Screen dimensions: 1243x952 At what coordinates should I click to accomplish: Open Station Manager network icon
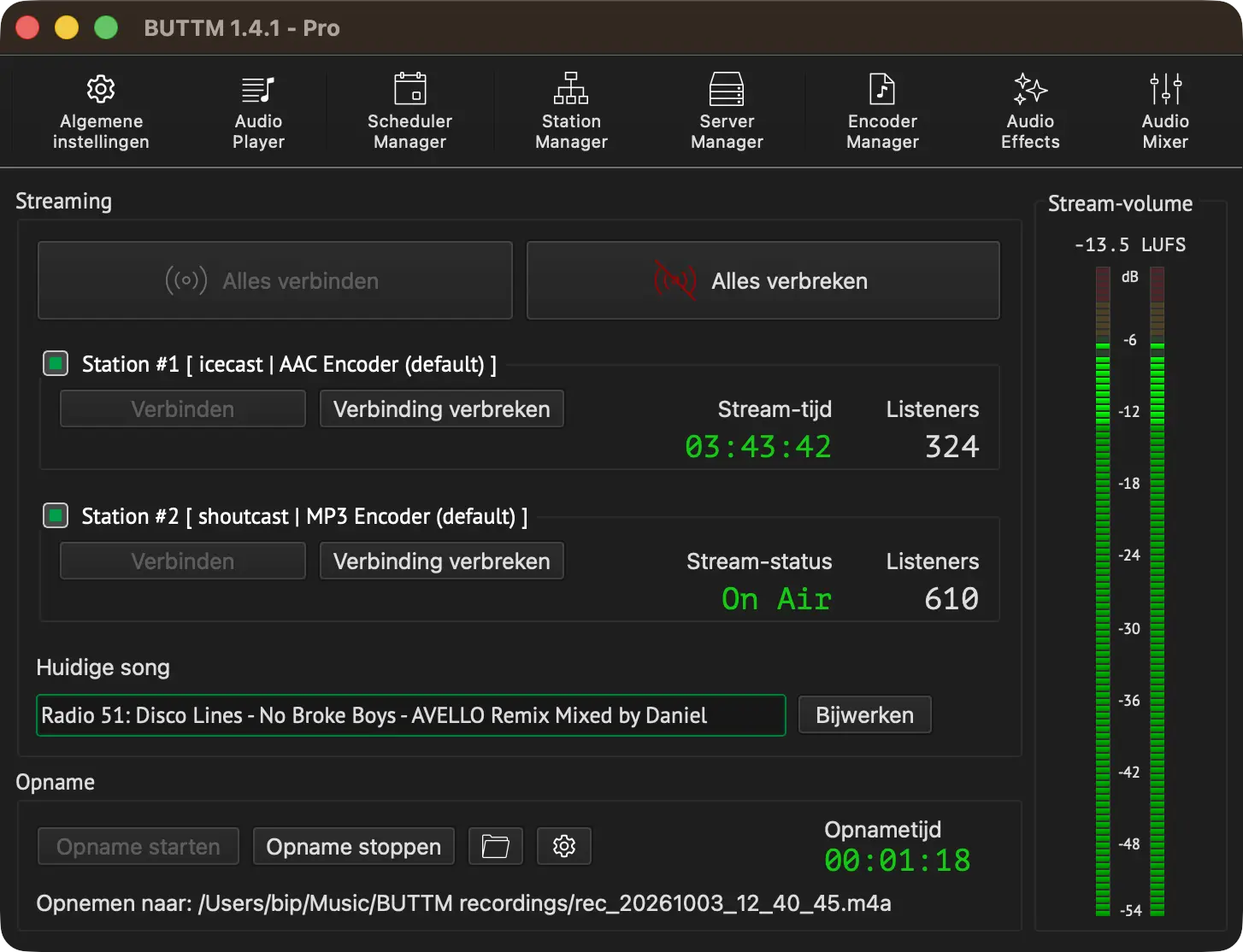pyautogui.click(x=571, y=89)
